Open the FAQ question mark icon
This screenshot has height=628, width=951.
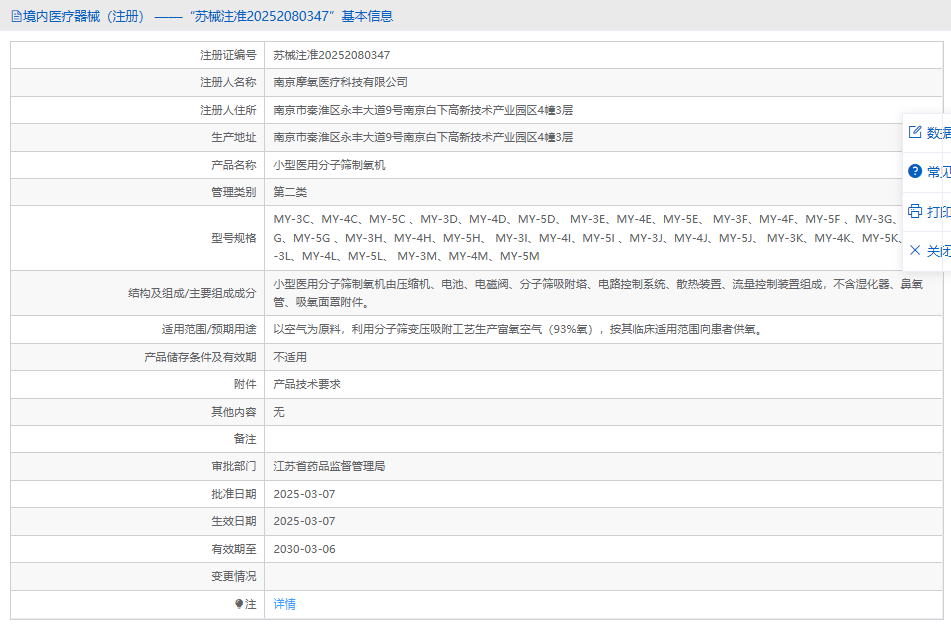(914, 171)
